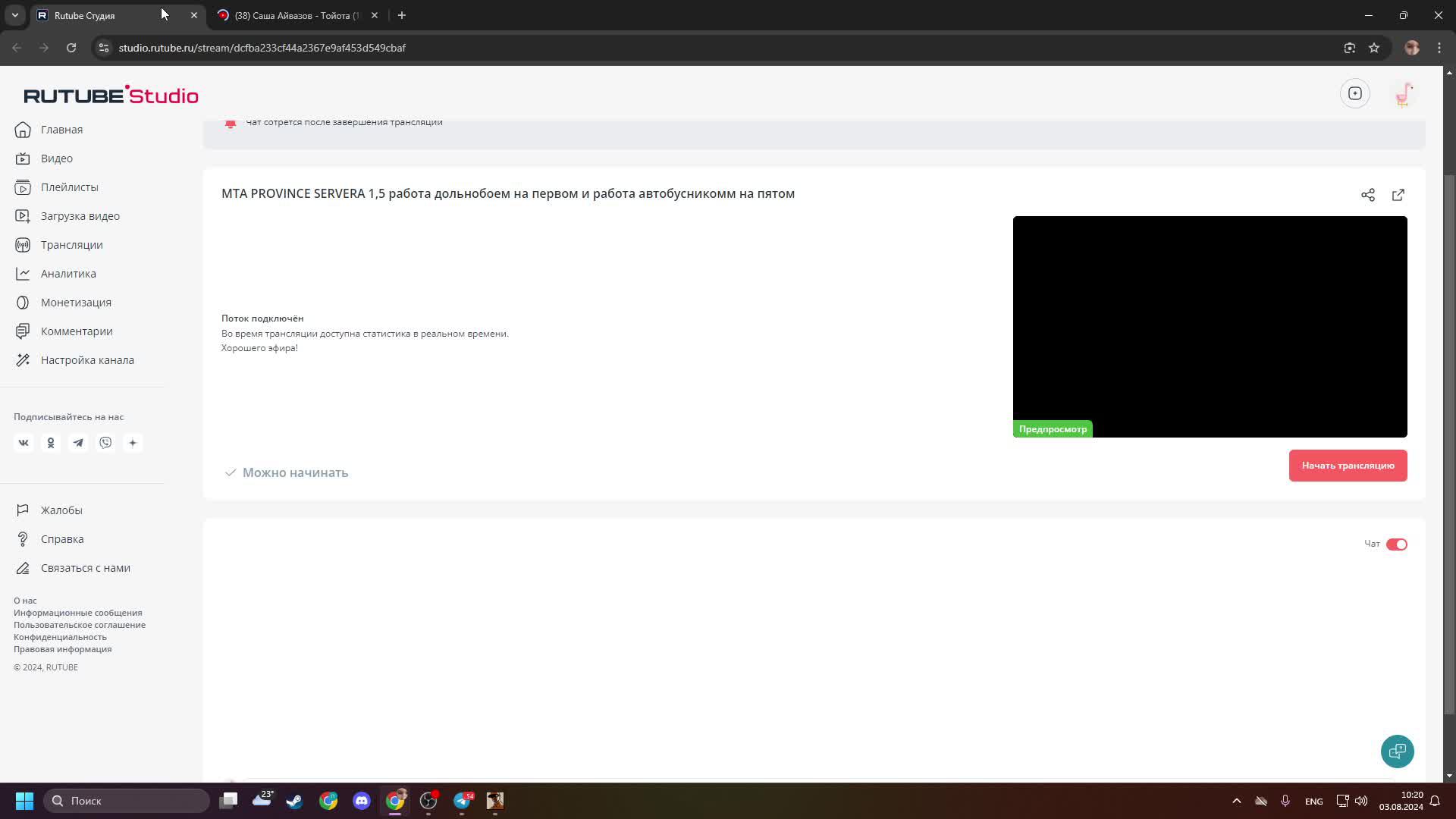
Task: Open Discord from the taskbar
Action: click(x=362, y=801)
